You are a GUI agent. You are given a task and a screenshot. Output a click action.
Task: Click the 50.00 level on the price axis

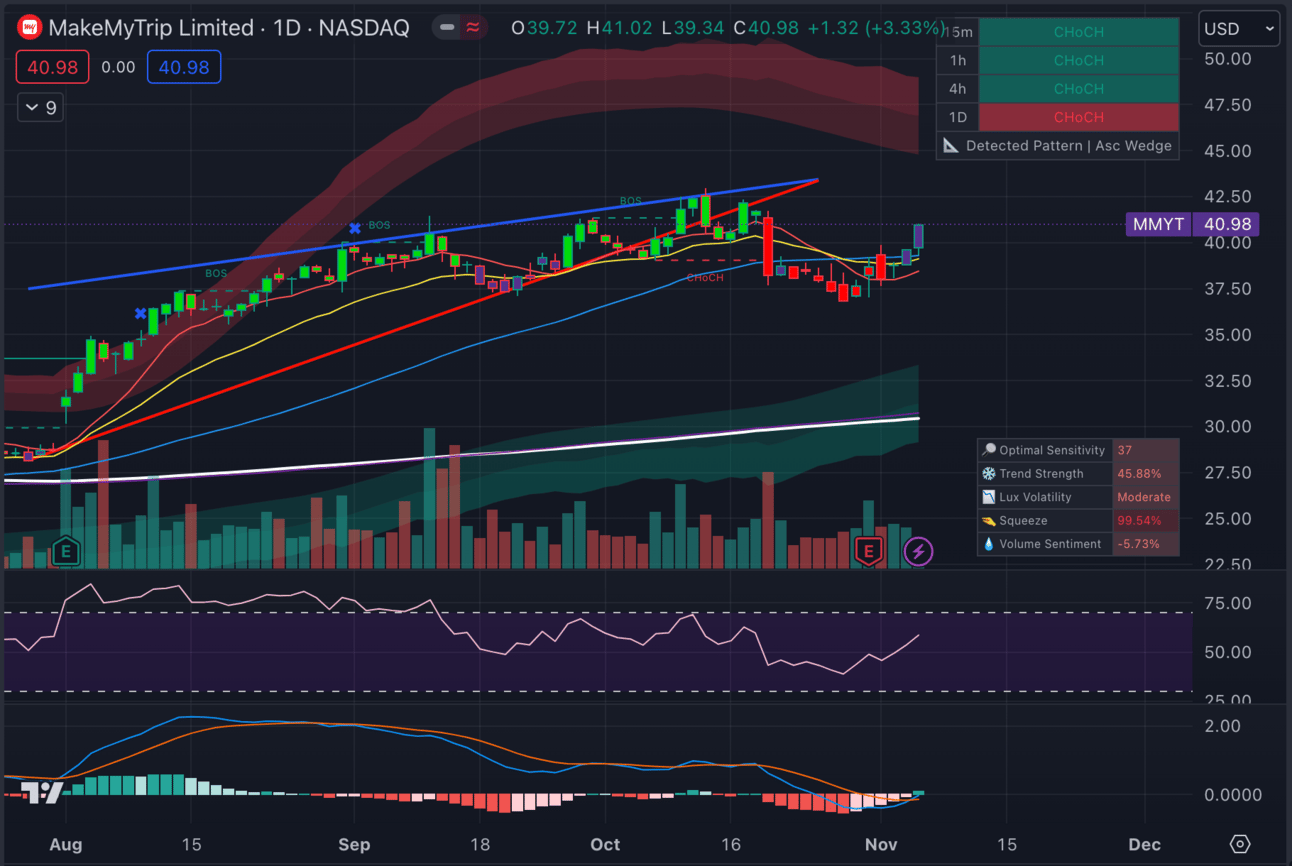[x=1226, y=59]
